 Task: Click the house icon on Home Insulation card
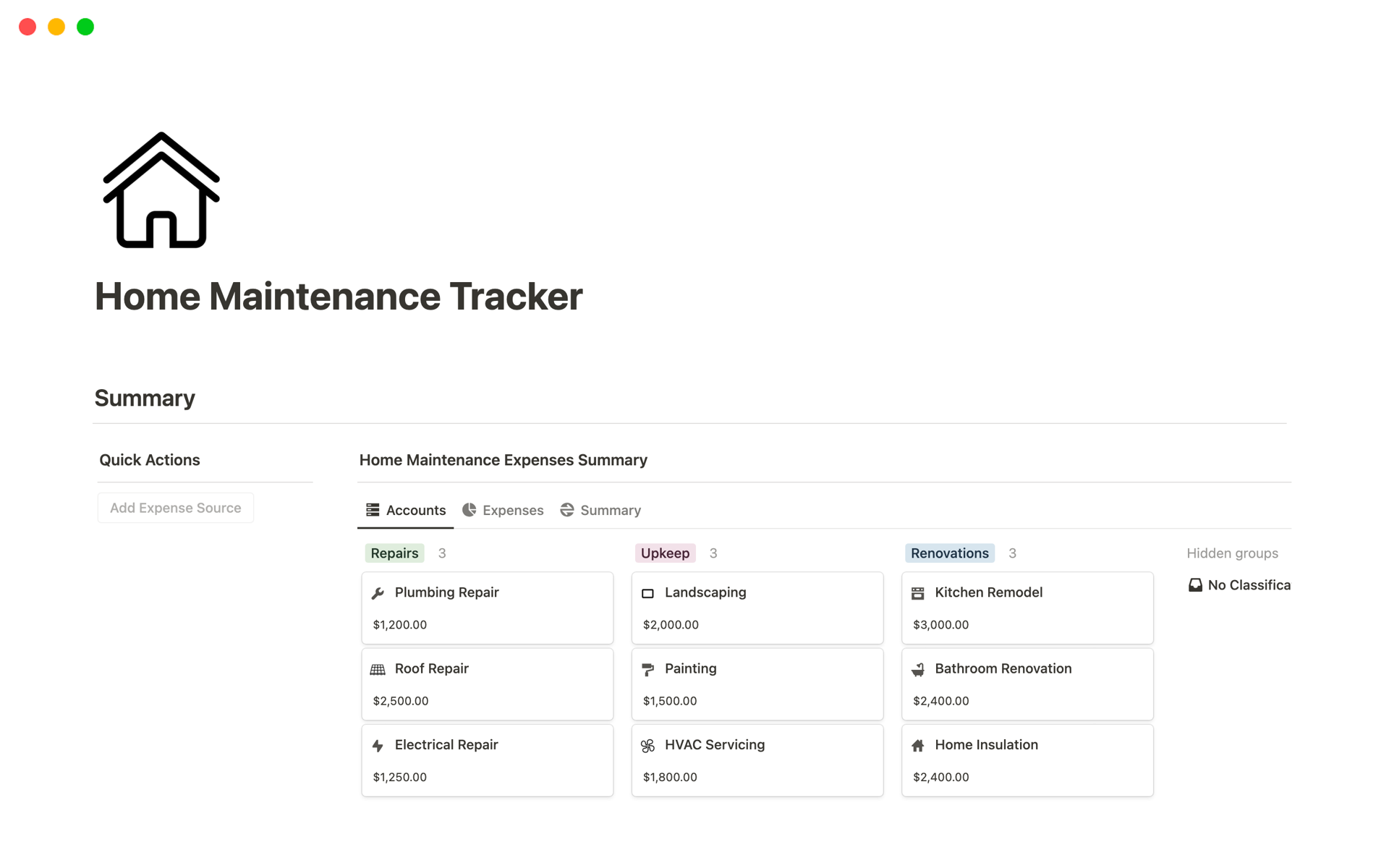click(919, 744)
